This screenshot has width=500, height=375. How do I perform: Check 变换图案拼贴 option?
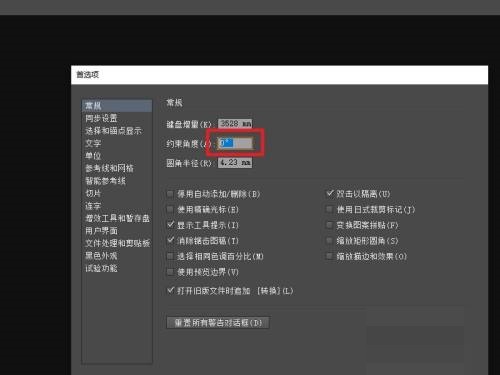point(329,225)
